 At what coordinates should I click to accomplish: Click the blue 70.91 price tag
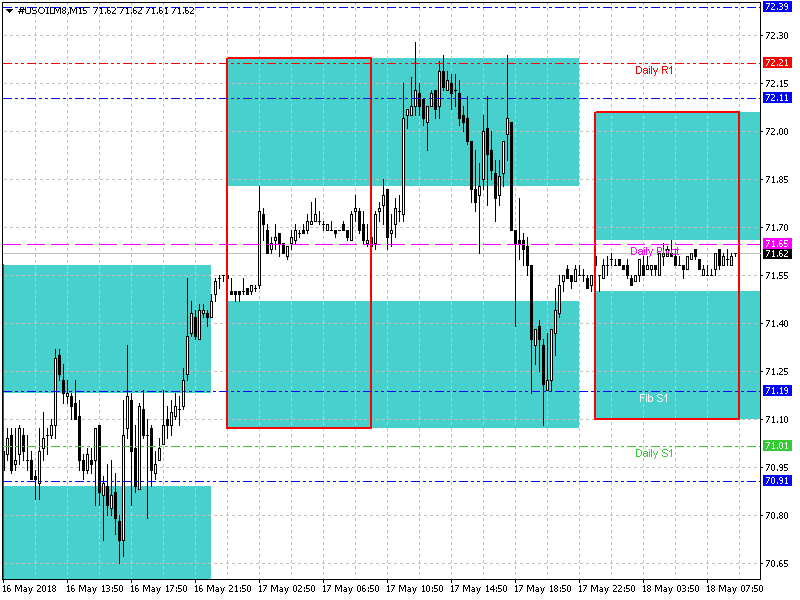777,481
